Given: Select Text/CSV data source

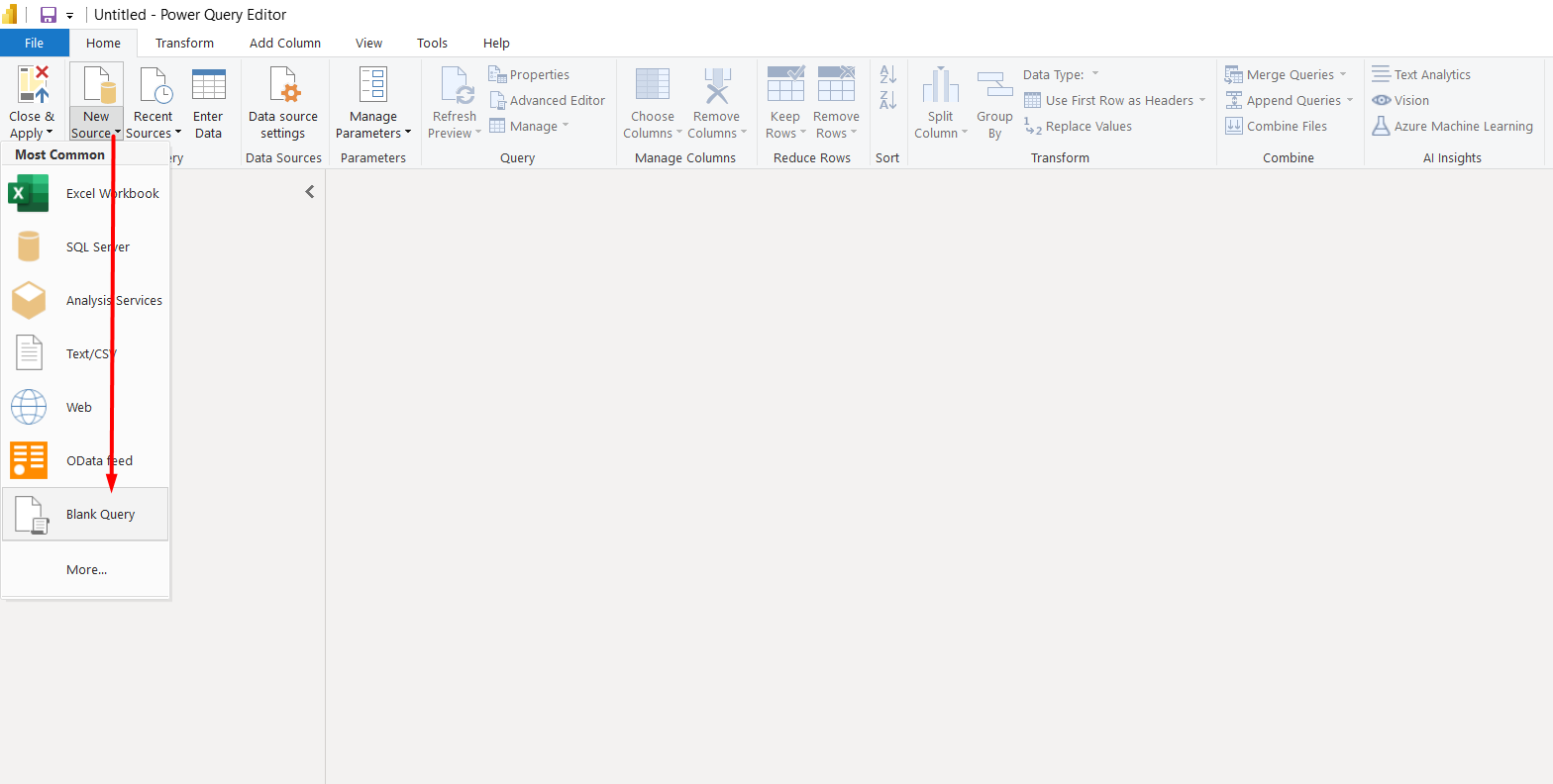Looking at the screenshot, I should coord(85,353).
